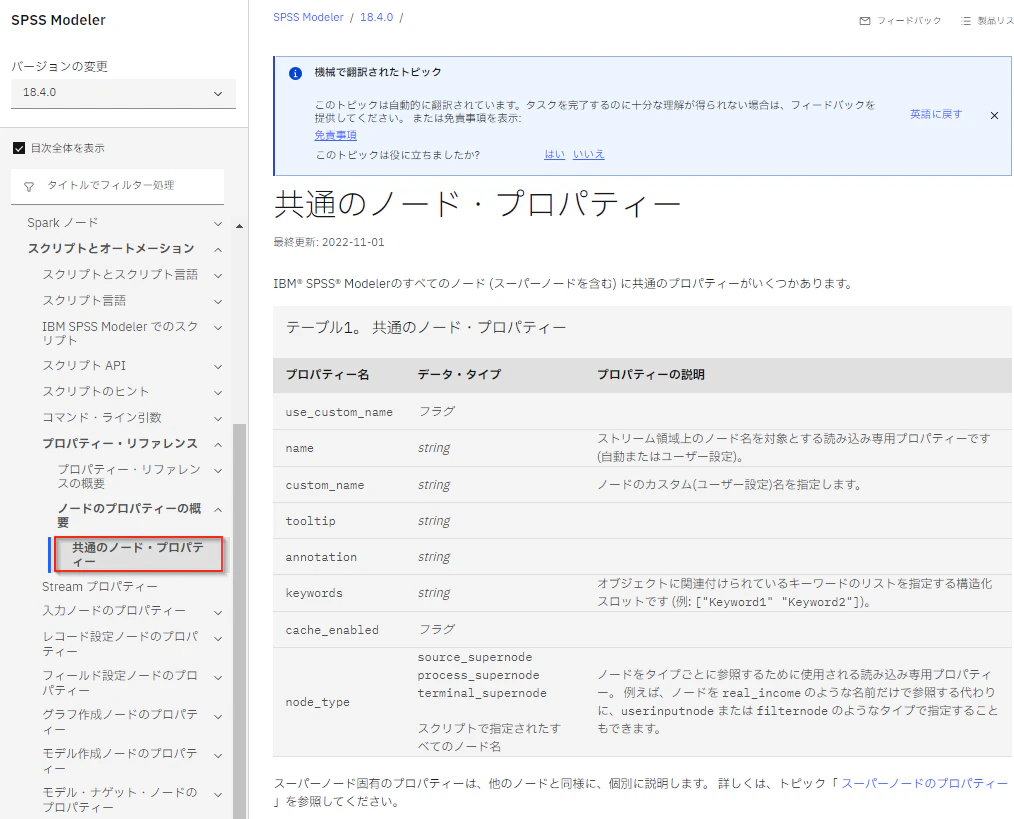1014x819 pixels.
Task: Expand the スクリプト API chevron
Action: tap(219, 367)
